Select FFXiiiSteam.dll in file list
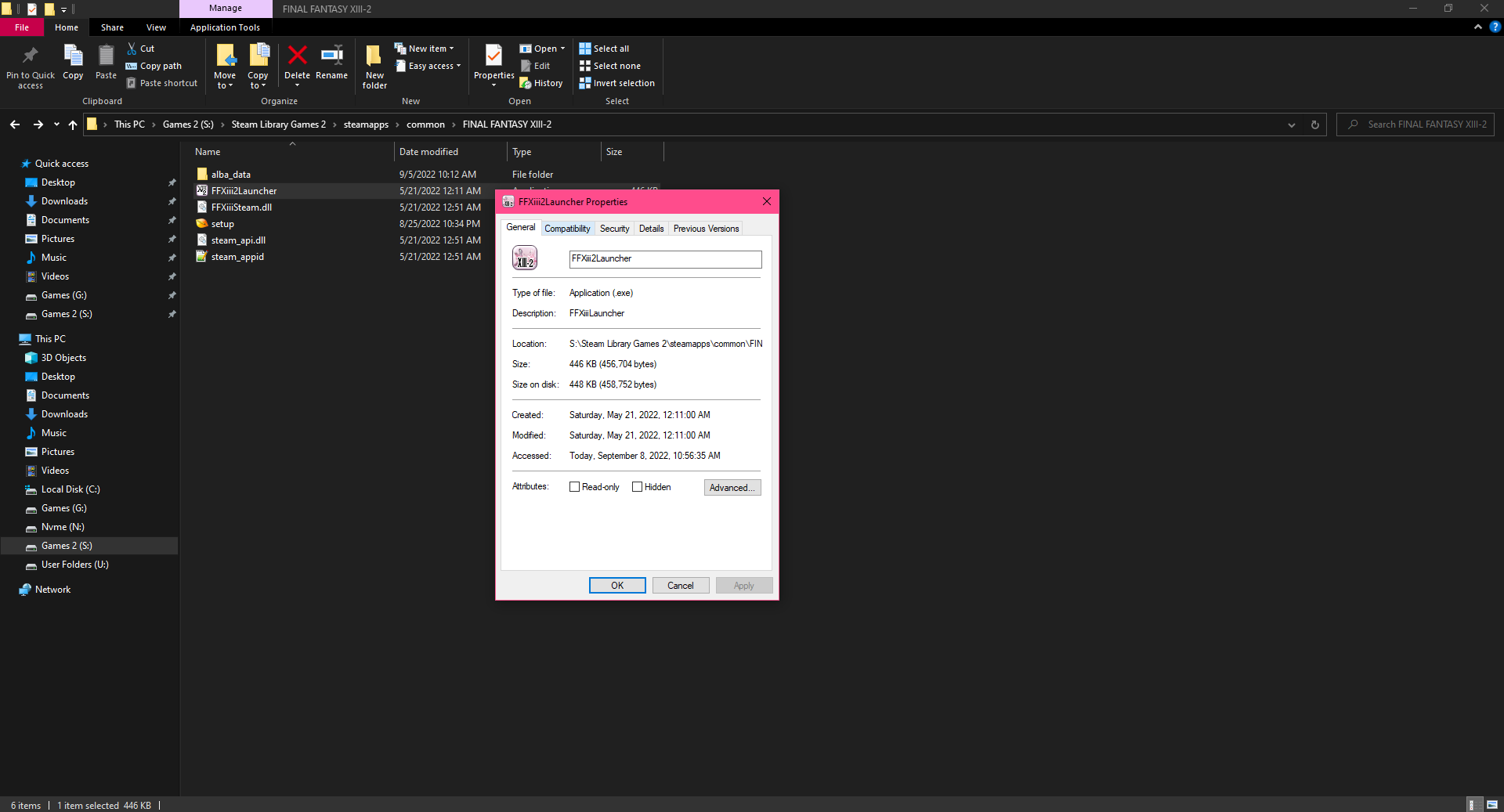The width and height of the screenshot is (1504, 812). coord(241,208)
